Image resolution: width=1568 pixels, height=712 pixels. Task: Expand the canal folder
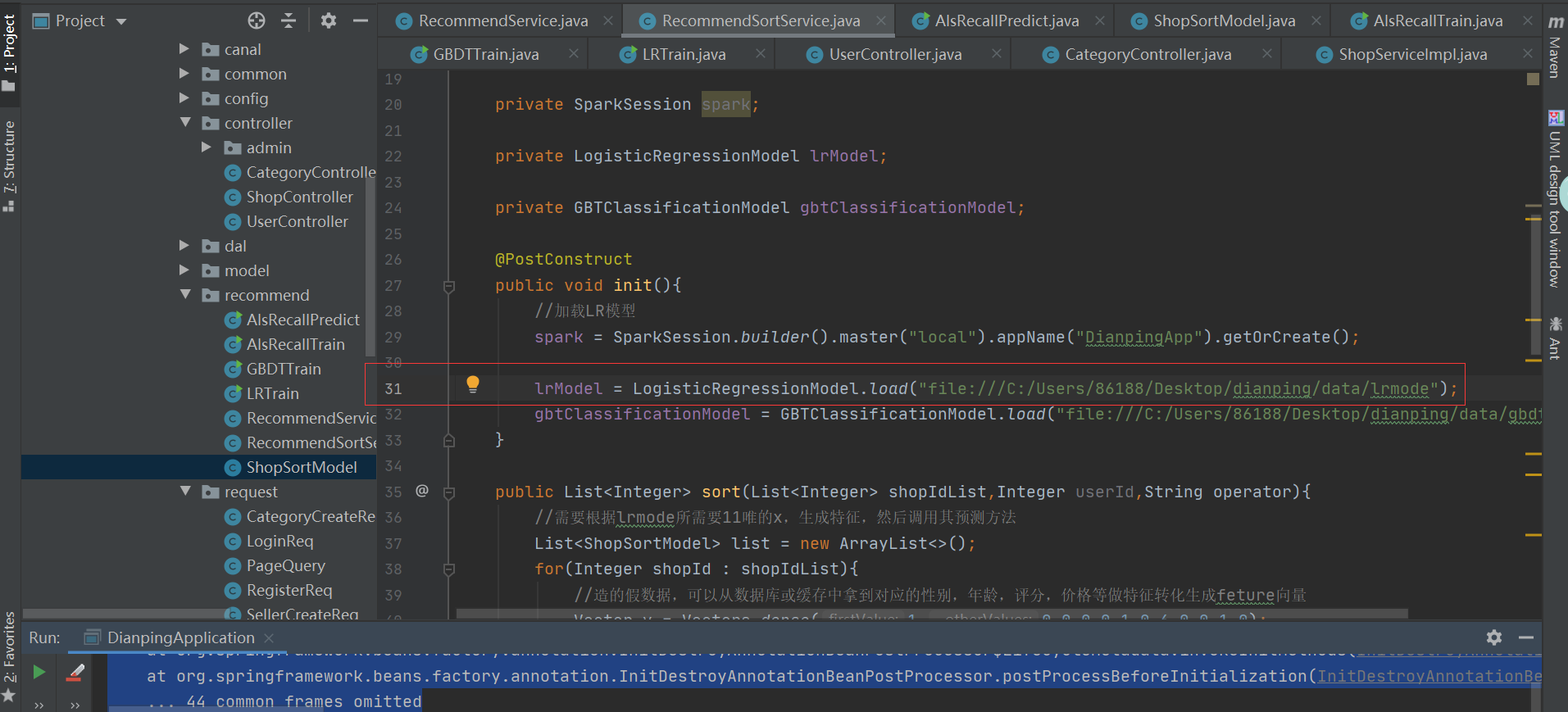[184, 49]
